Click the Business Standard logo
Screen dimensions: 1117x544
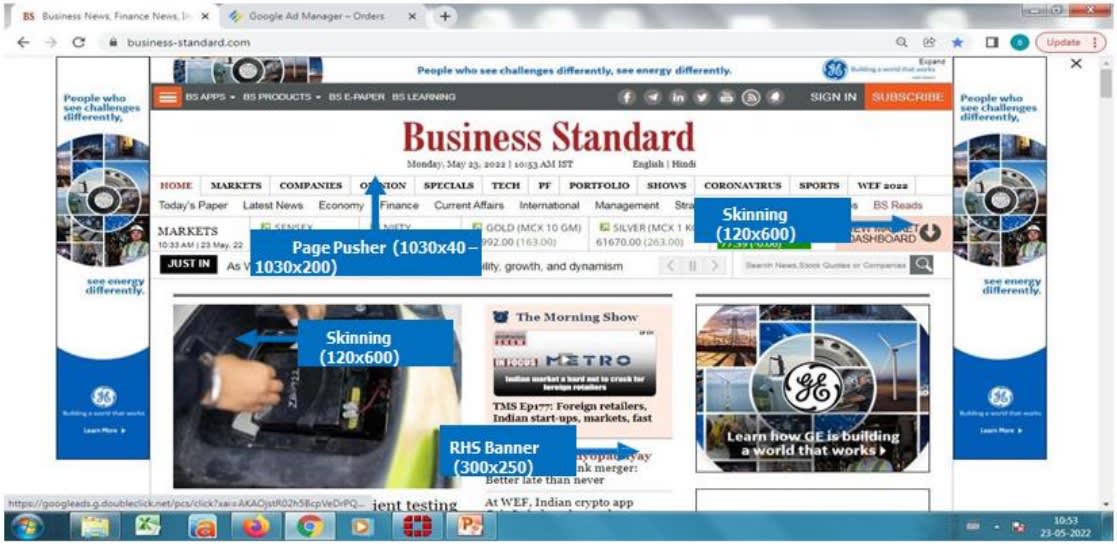click(549, 137)
